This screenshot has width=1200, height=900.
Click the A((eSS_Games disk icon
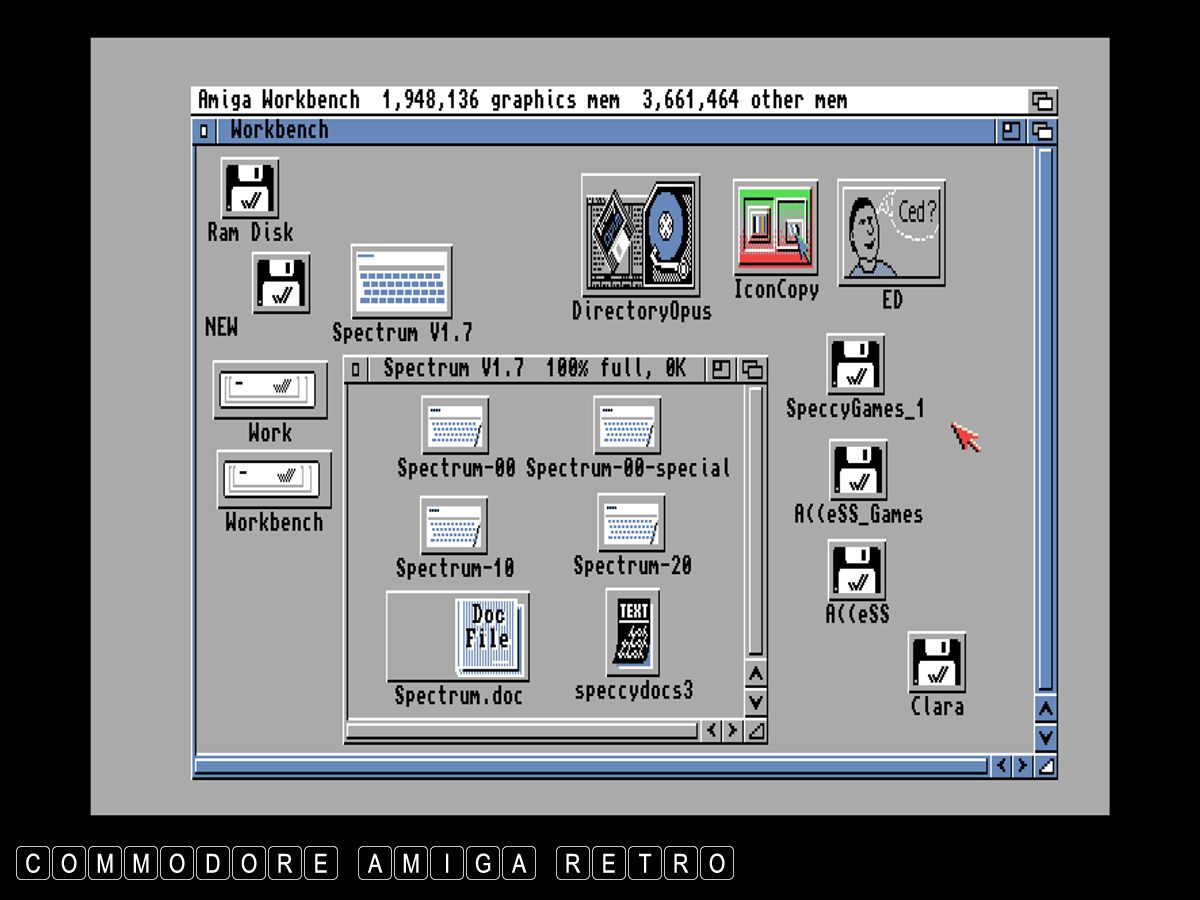click(x=858, y=470)
